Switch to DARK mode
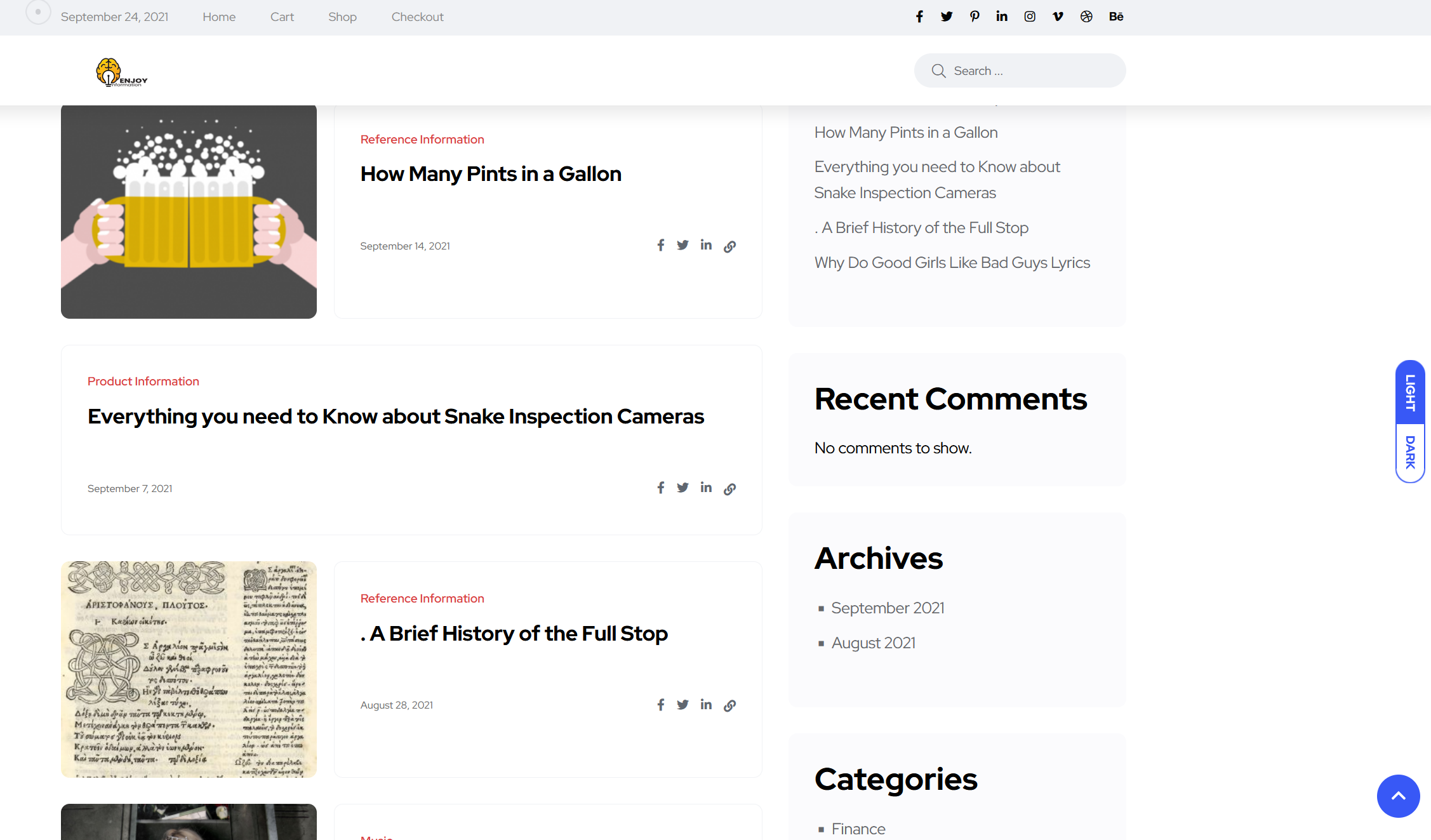 pos(1410,453)
